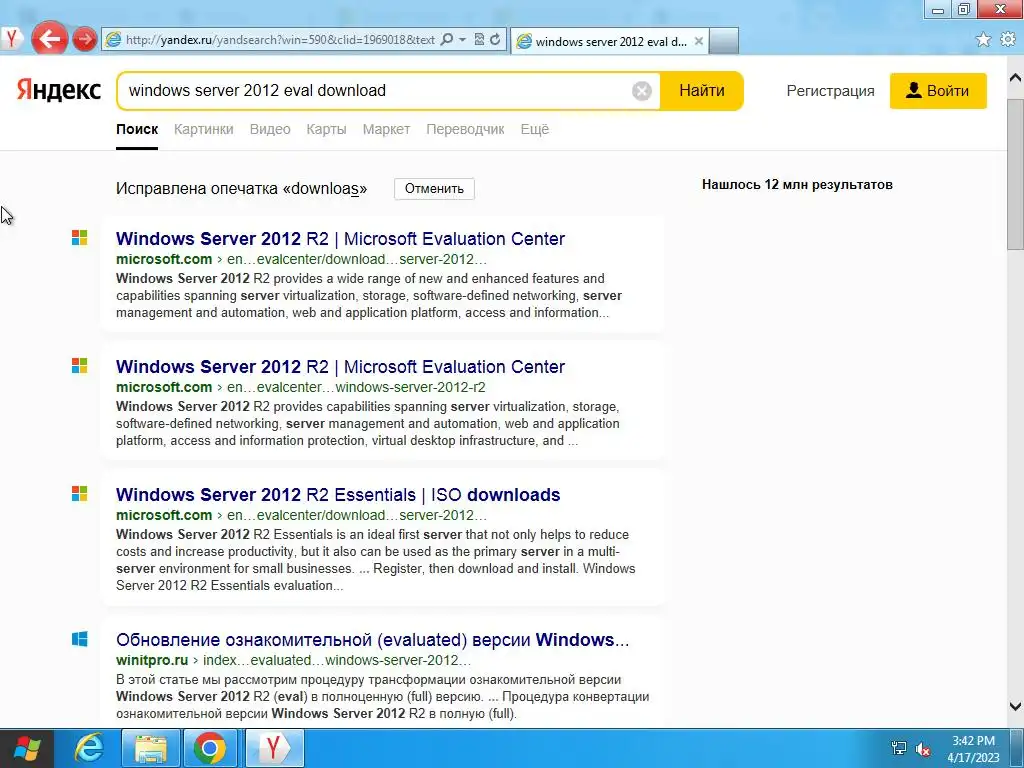Image resolution: width=1024 pixels, height=768 pixels.
Task: Click the compatibility view icon in address bar
Action: (x=479, y=40)
